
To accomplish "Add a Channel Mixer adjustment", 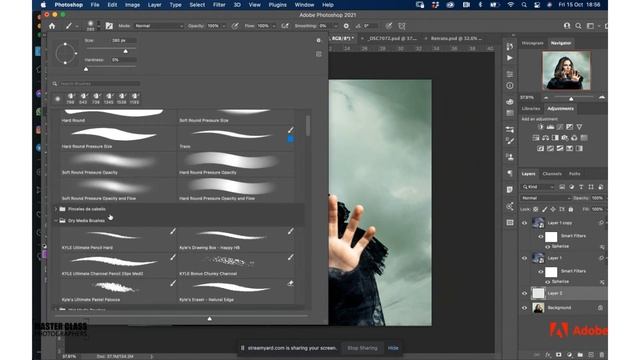I will coord(574,138).
